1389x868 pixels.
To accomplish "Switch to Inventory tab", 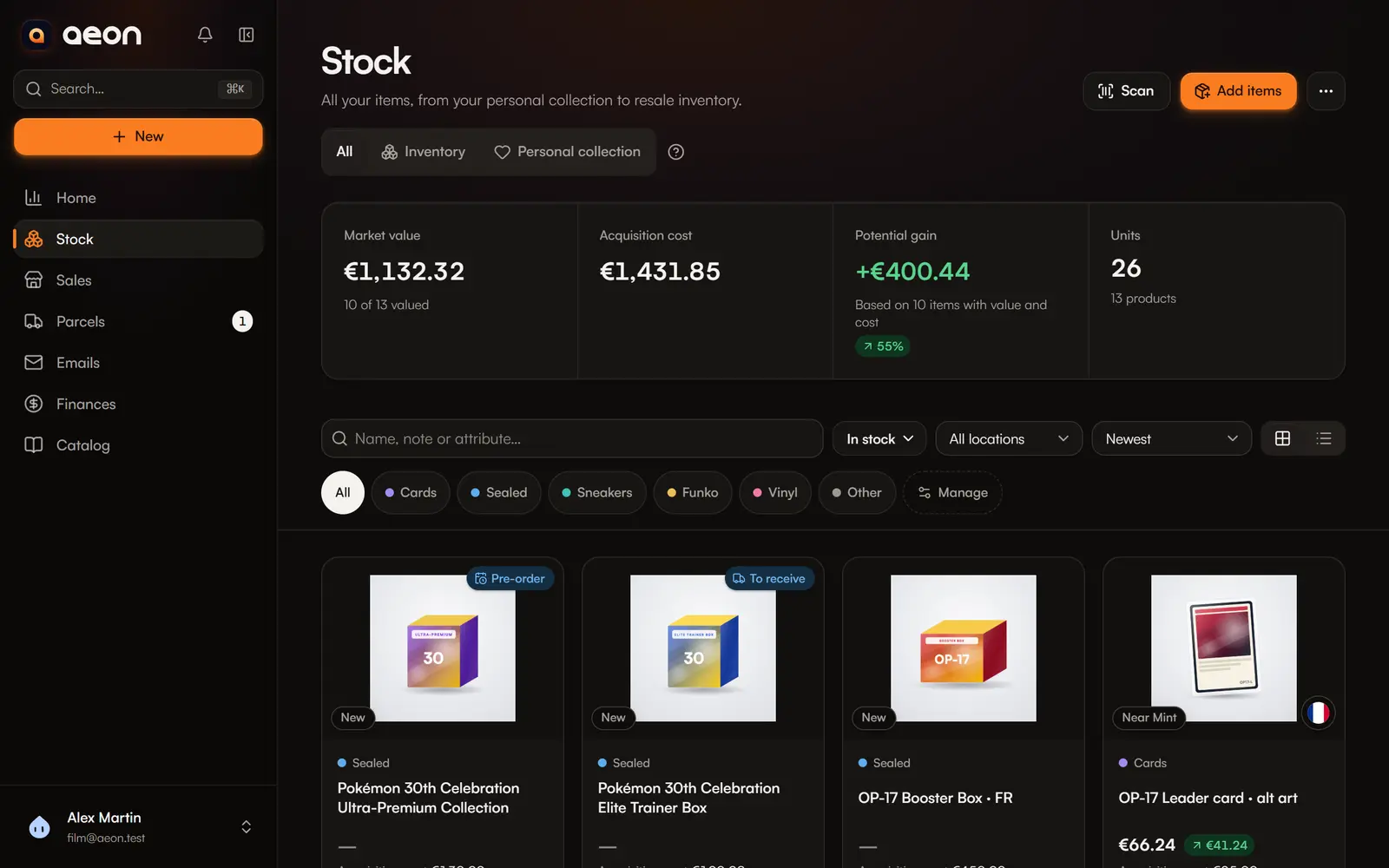I will click(x=424, y=152).
